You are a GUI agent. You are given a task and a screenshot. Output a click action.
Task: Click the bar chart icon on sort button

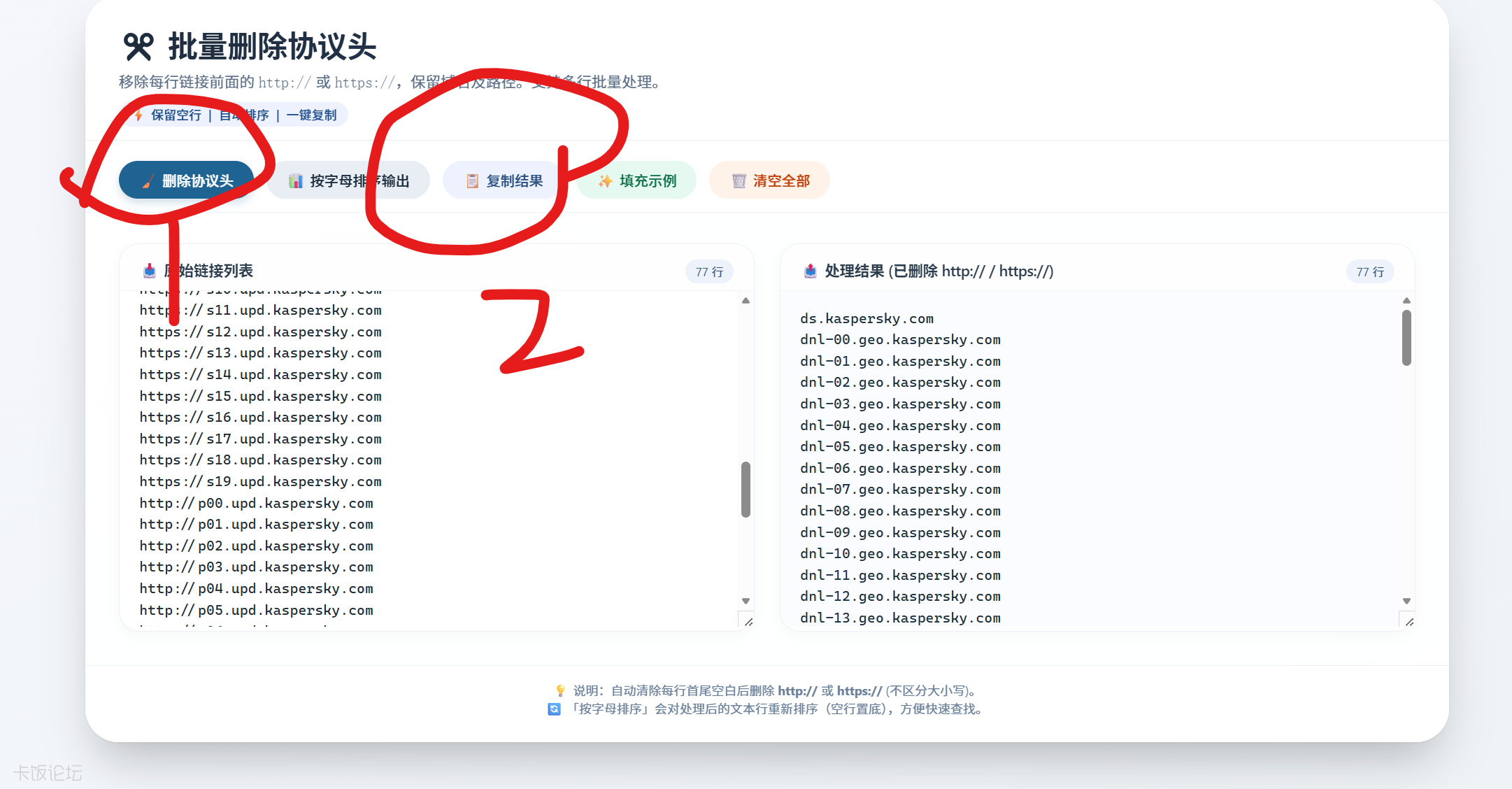(296, 181)
